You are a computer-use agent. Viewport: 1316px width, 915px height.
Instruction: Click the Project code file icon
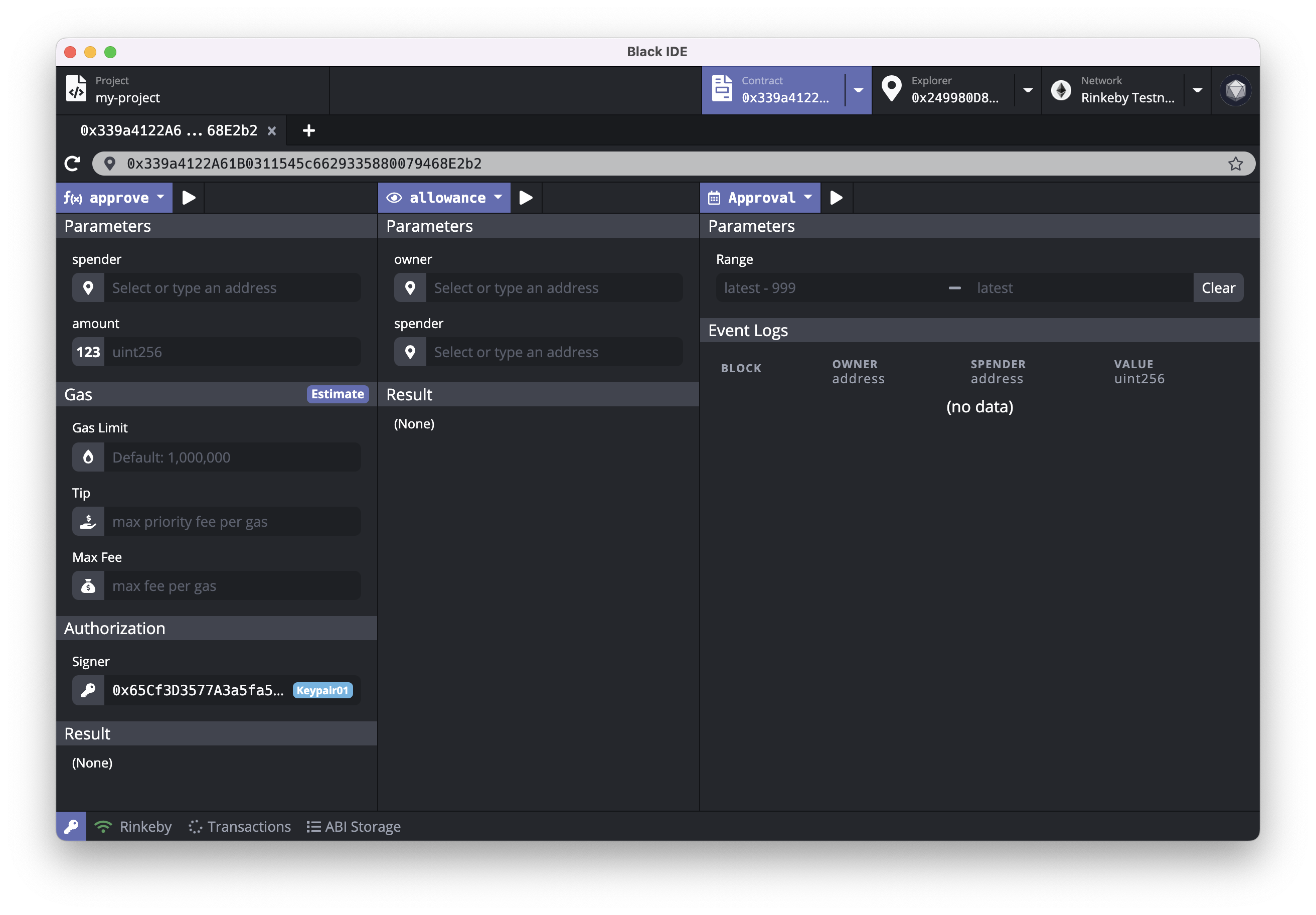point(76,89)
